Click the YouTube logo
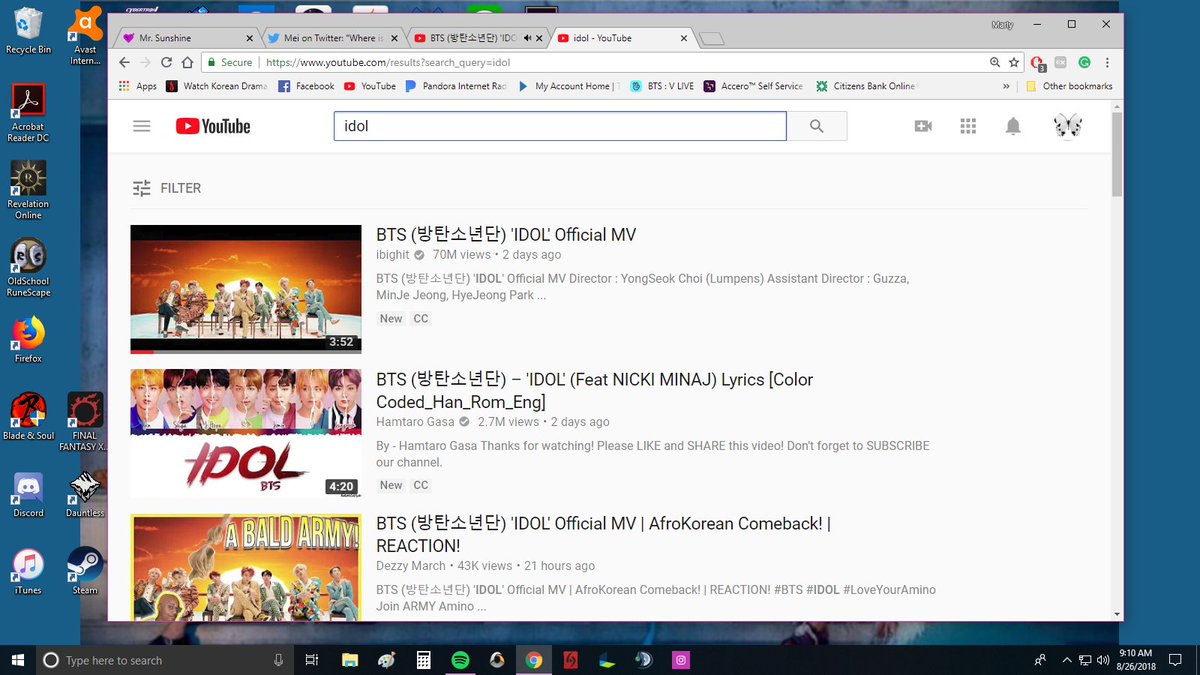1200x675 pixels. tap(213, 126)
